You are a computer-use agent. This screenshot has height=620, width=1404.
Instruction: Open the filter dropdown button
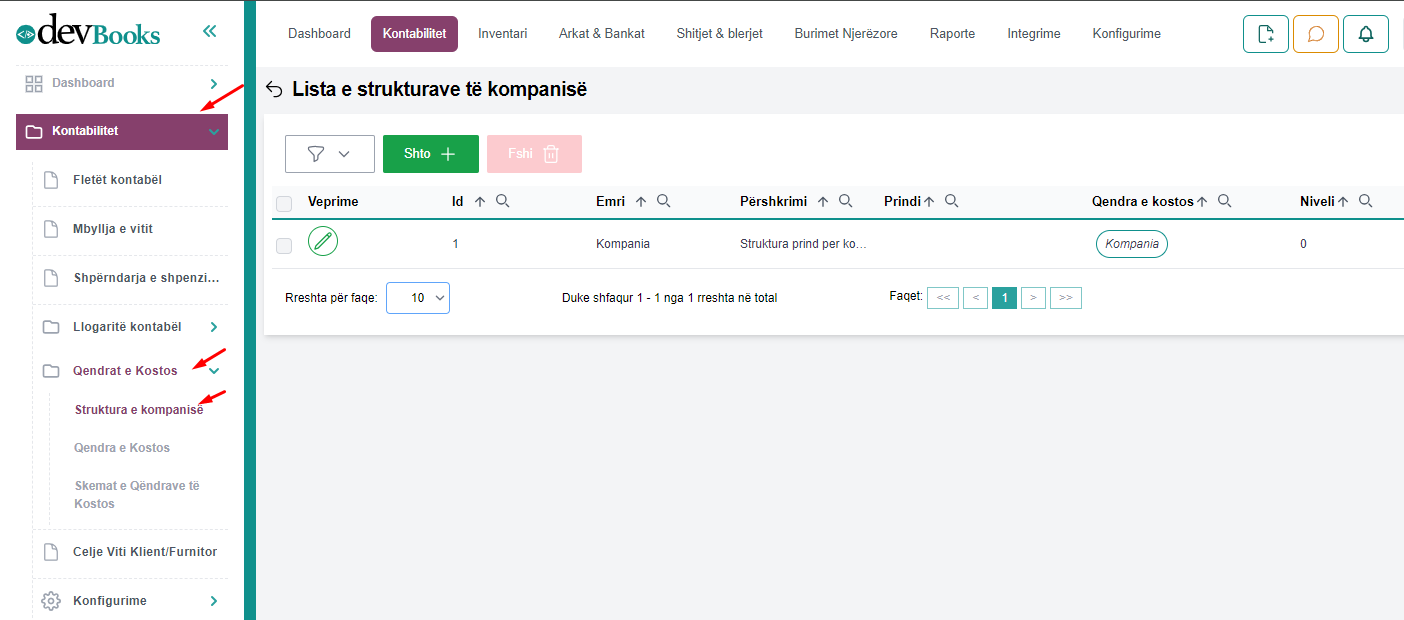click(x=329, y=154)
